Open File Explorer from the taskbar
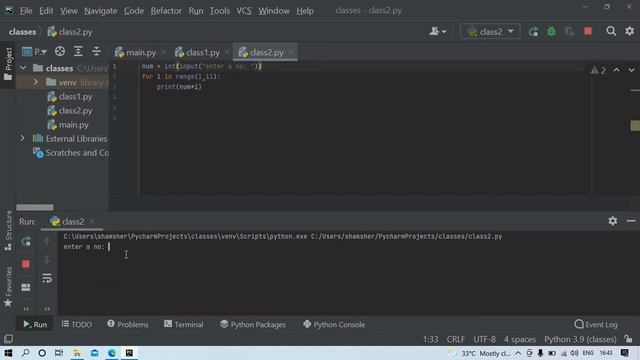The width and height of the screenshot is (640, 360). [77, 353]
